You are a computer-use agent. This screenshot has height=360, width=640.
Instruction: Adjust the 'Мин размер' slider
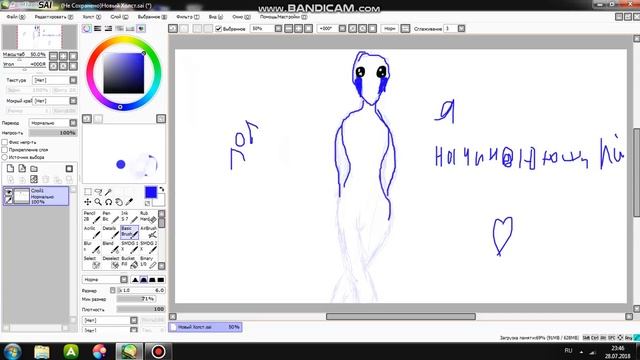(136, 299)
